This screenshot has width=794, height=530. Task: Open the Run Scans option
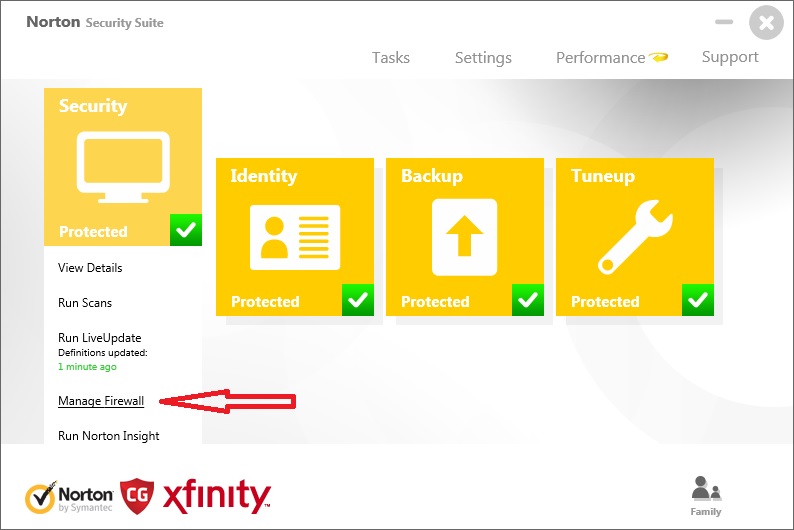point(85,303)
